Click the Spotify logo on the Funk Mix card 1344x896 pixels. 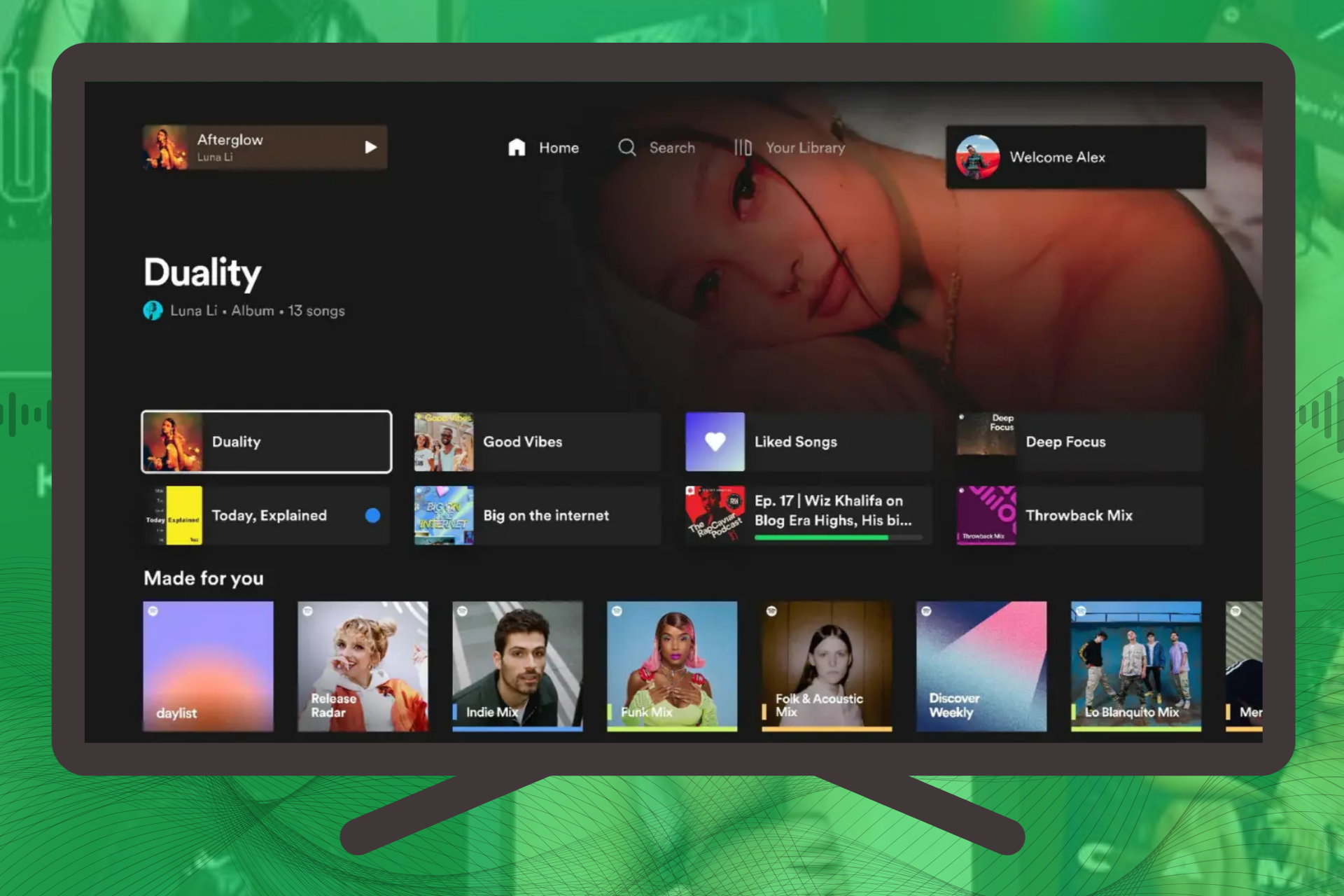(617, 611)
